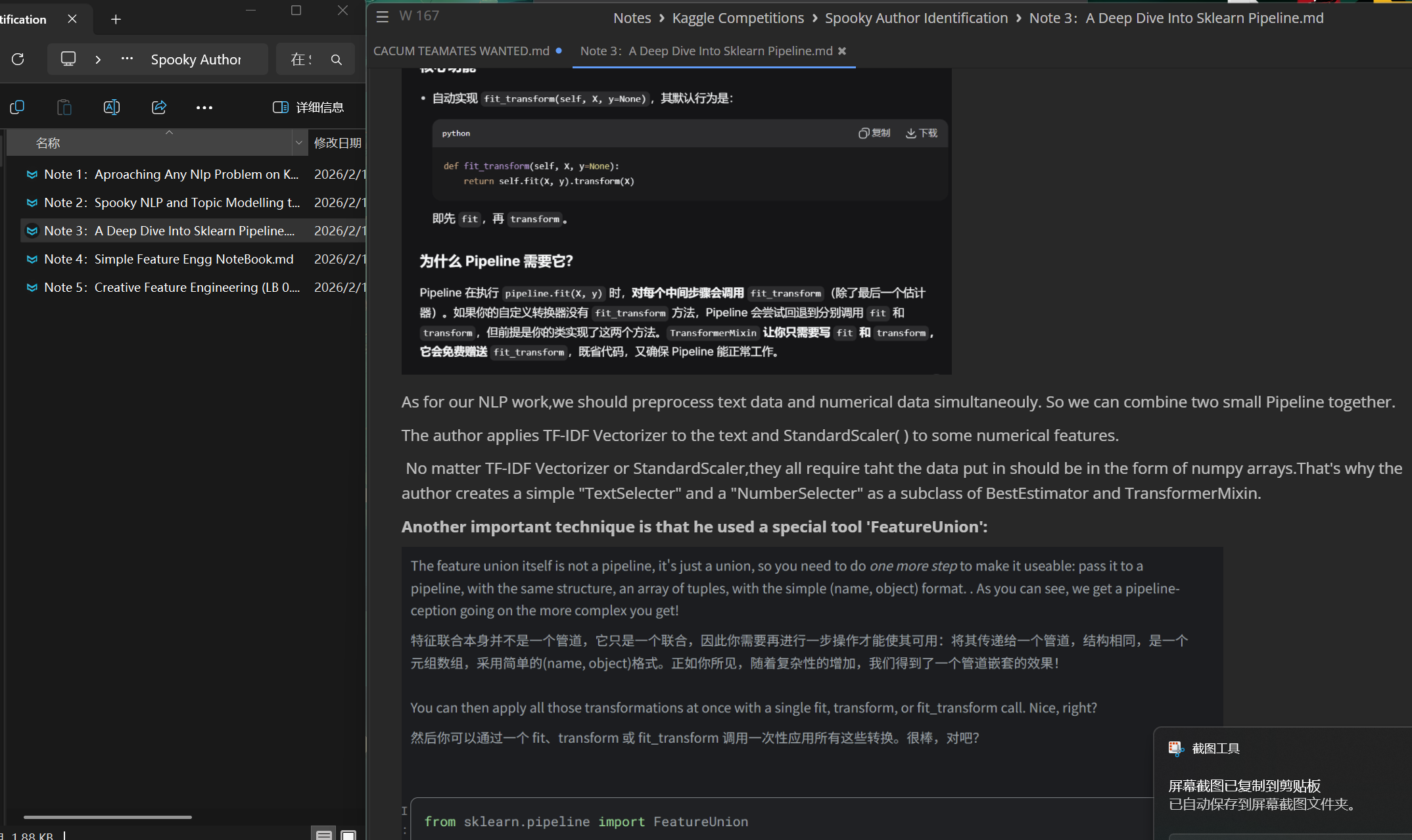This screenshot has height=840, width=1412.
Task: Click the This PC monitor icon in address bar
Action: pos(68,58)
